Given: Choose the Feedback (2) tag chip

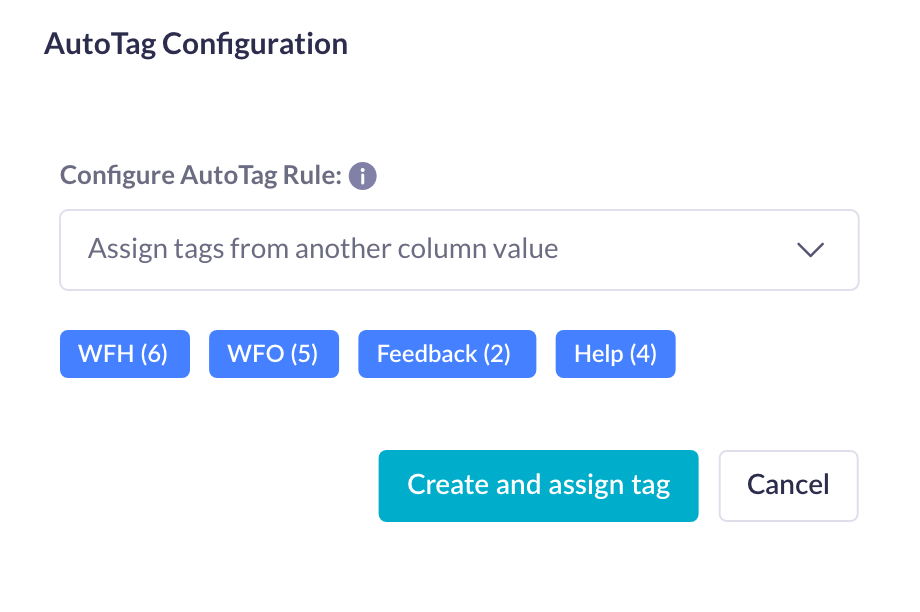Looking at the screenshot, I should click(x=446, y=353).
